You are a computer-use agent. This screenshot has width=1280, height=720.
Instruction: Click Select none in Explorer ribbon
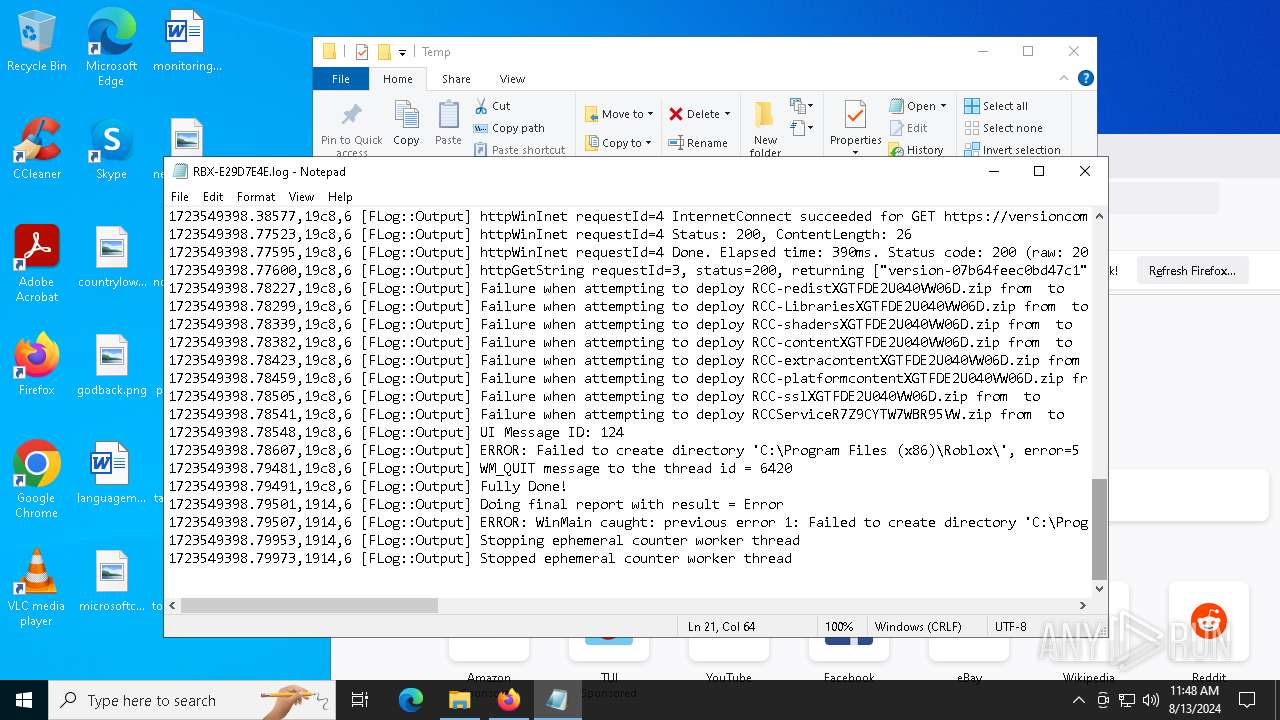tap(1003, 128)
